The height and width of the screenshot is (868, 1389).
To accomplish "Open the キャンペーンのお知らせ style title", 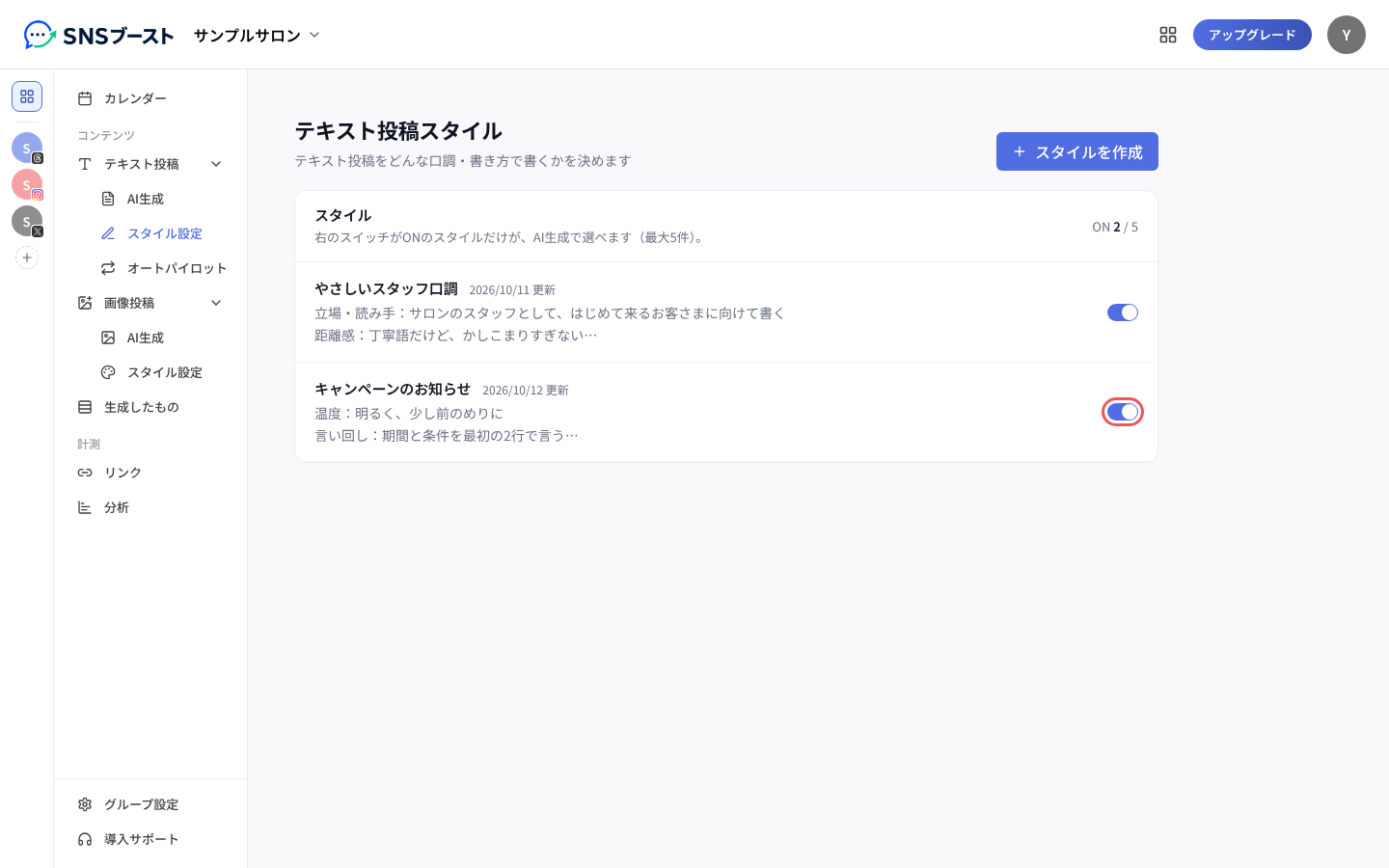I will [393, 389].
